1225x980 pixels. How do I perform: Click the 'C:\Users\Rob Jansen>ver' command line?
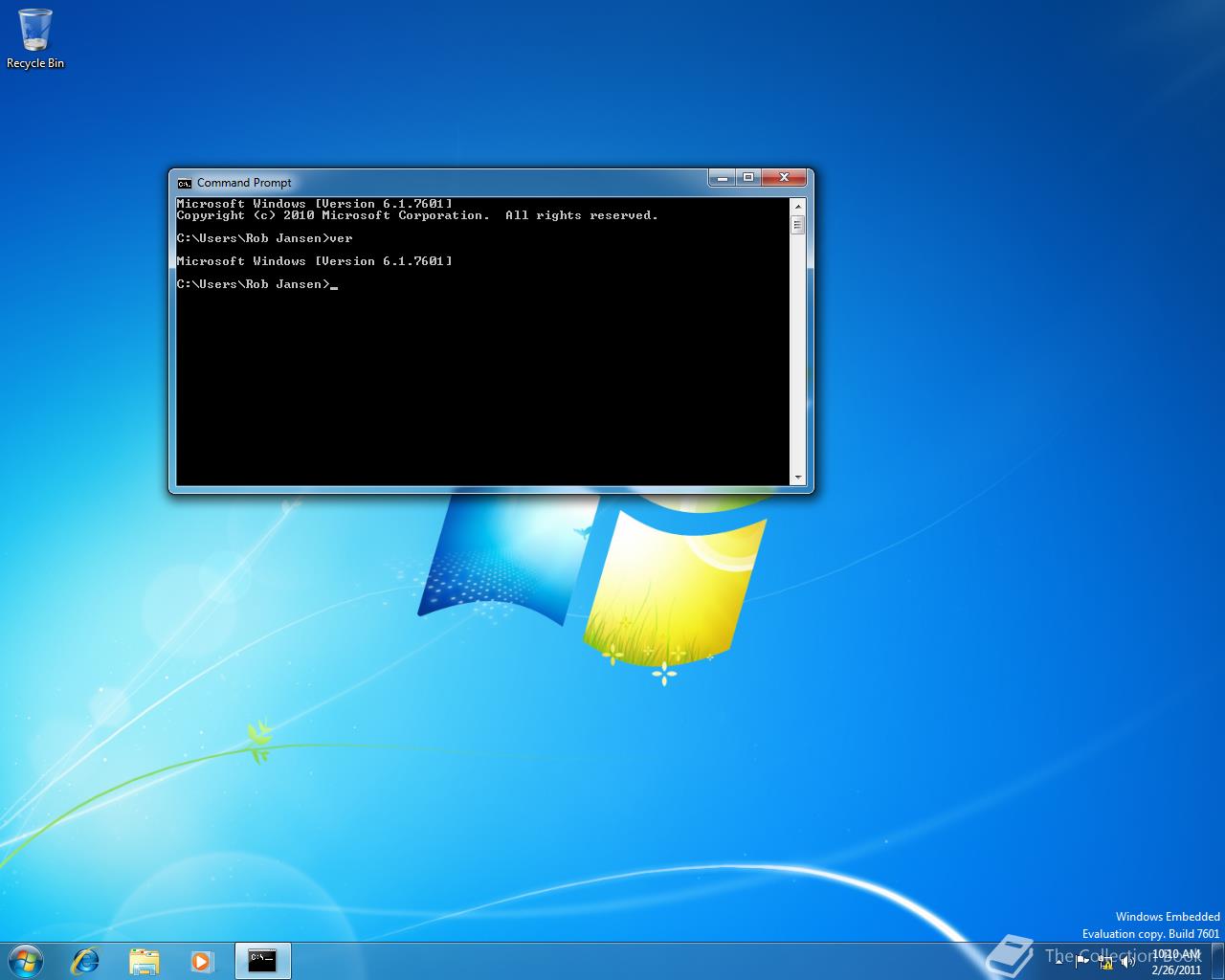265,238
